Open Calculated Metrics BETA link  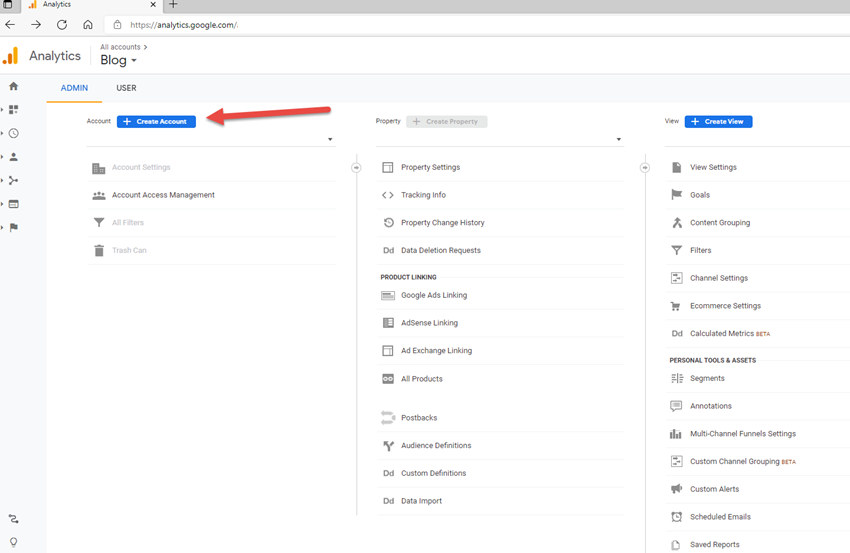tap(730, 333)
